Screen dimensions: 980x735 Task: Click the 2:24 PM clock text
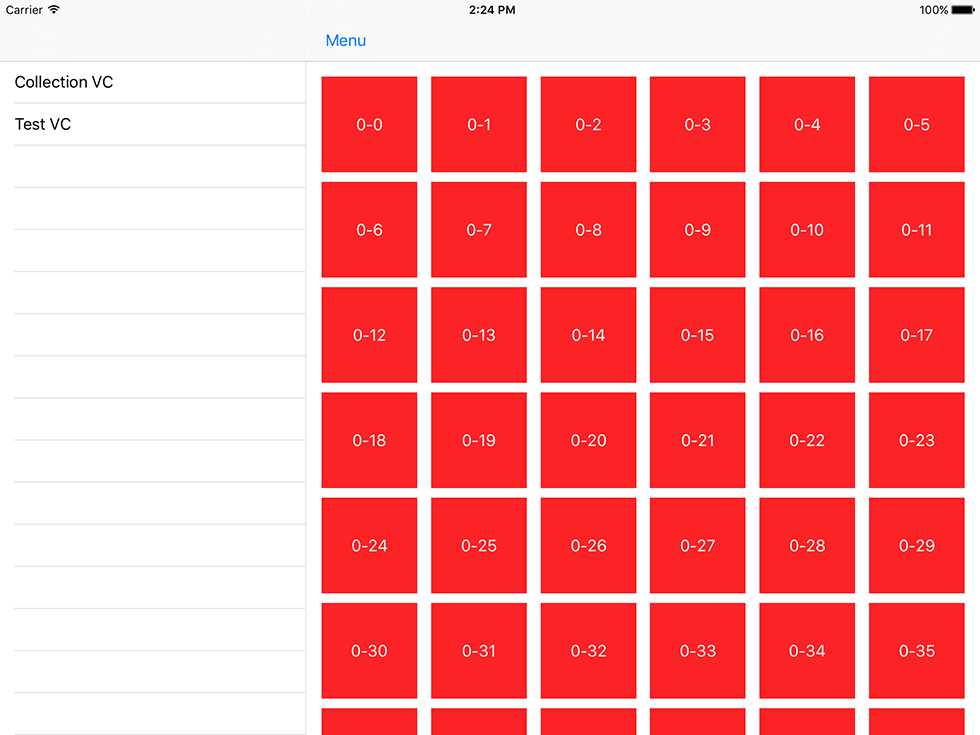click(x=492, y=10)
